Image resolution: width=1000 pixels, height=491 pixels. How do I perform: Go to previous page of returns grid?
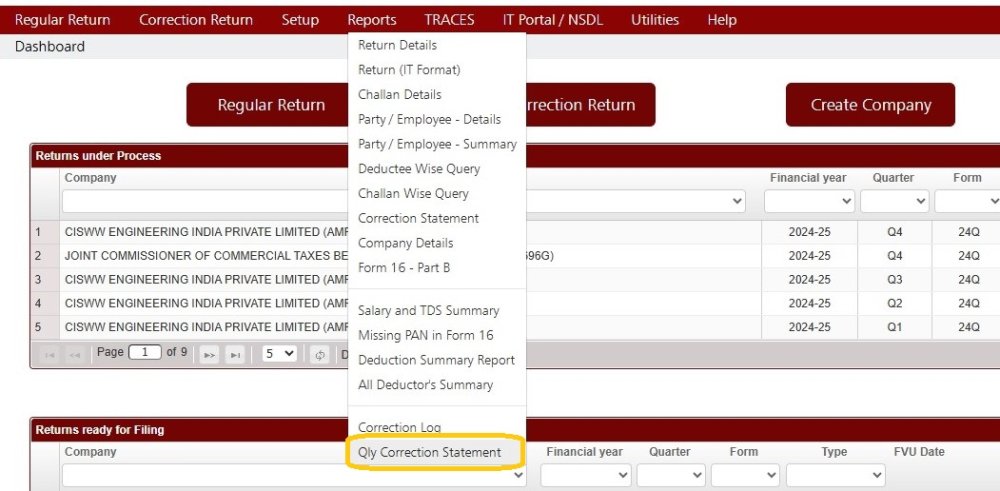(74, 354)
